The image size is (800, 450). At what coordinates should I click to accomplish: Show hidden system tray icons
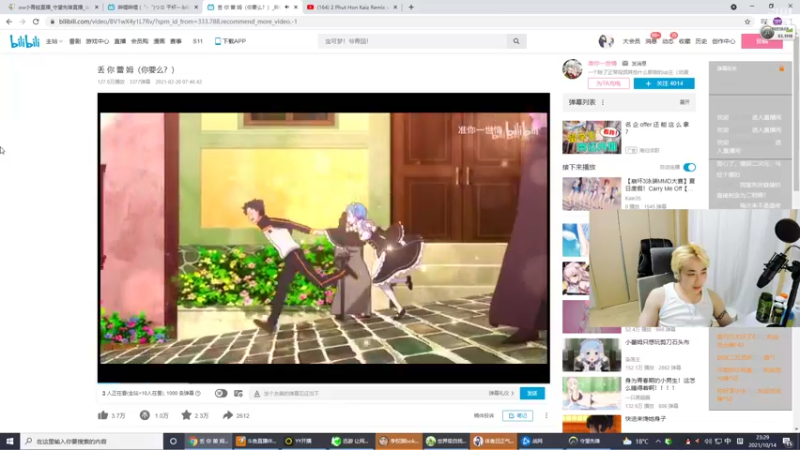pyautogui.click(x=658, y=441)
